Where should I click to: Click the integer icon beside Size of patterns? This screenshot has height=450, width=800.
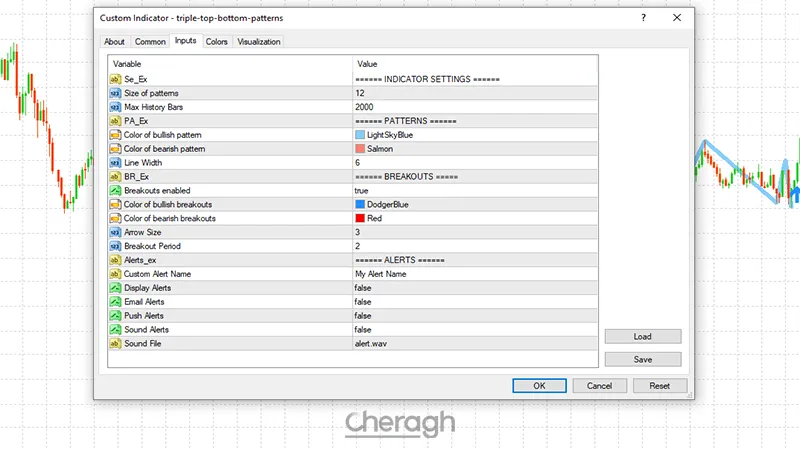point(115,93)
